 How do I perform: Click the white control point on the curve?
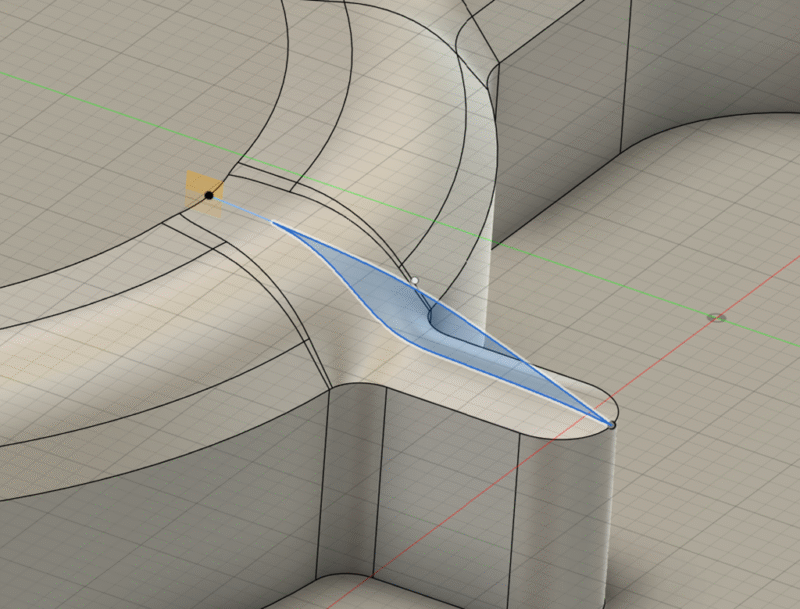(414, 281)
